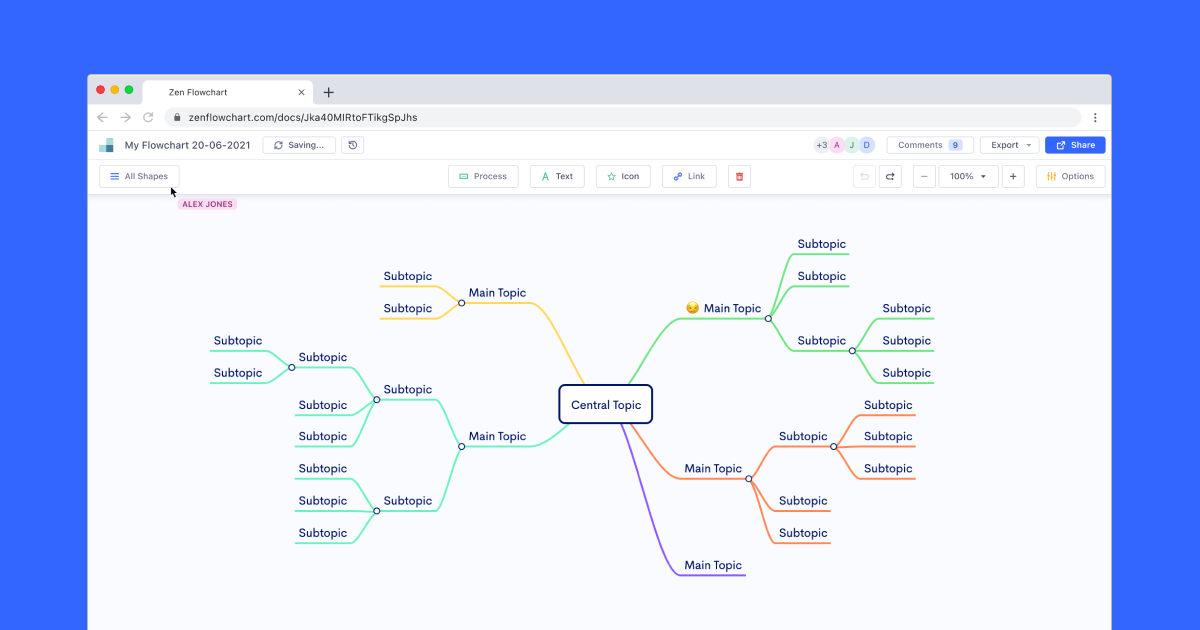Click the Redo arrow icon
This screenshot has height=630, width=1200.
click(x=889, y=176)
